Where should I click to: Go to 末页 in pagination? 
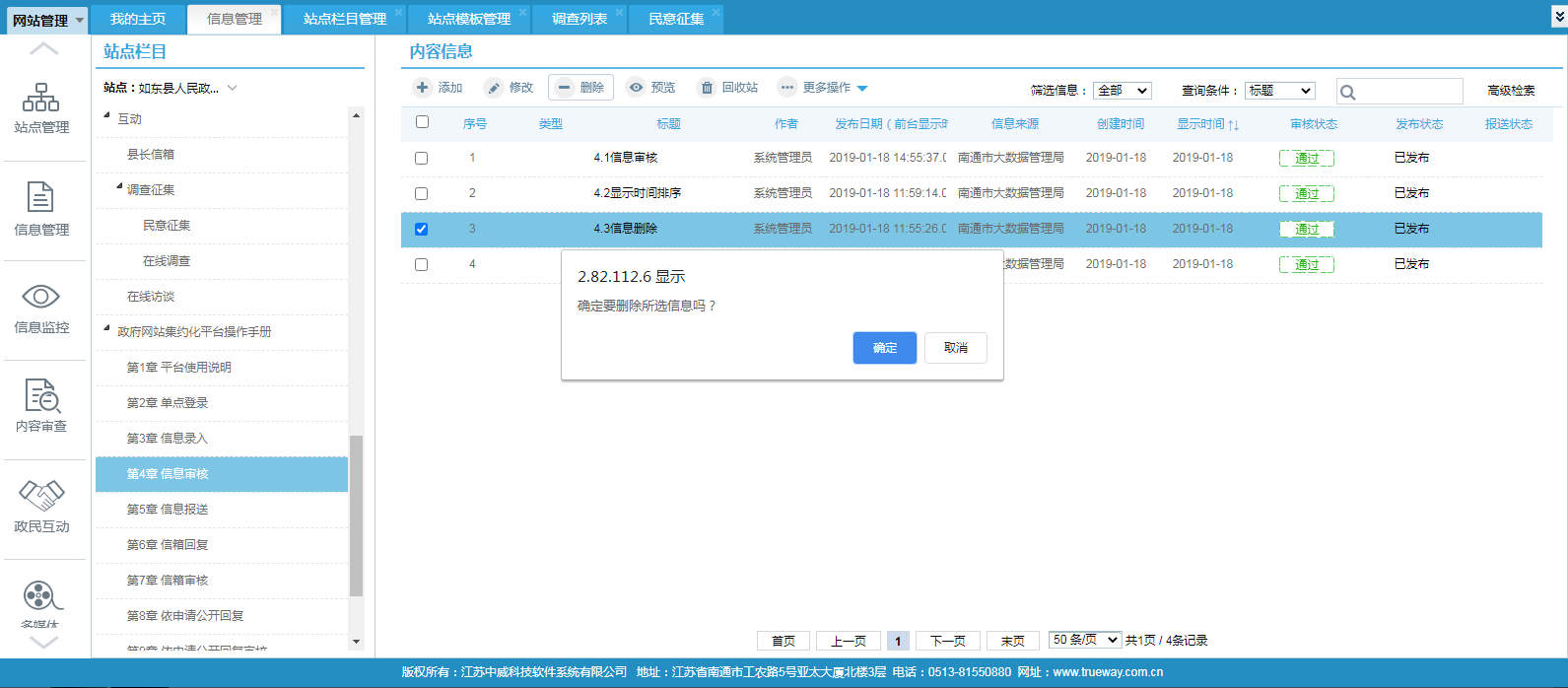click(x=1013, y=641)
